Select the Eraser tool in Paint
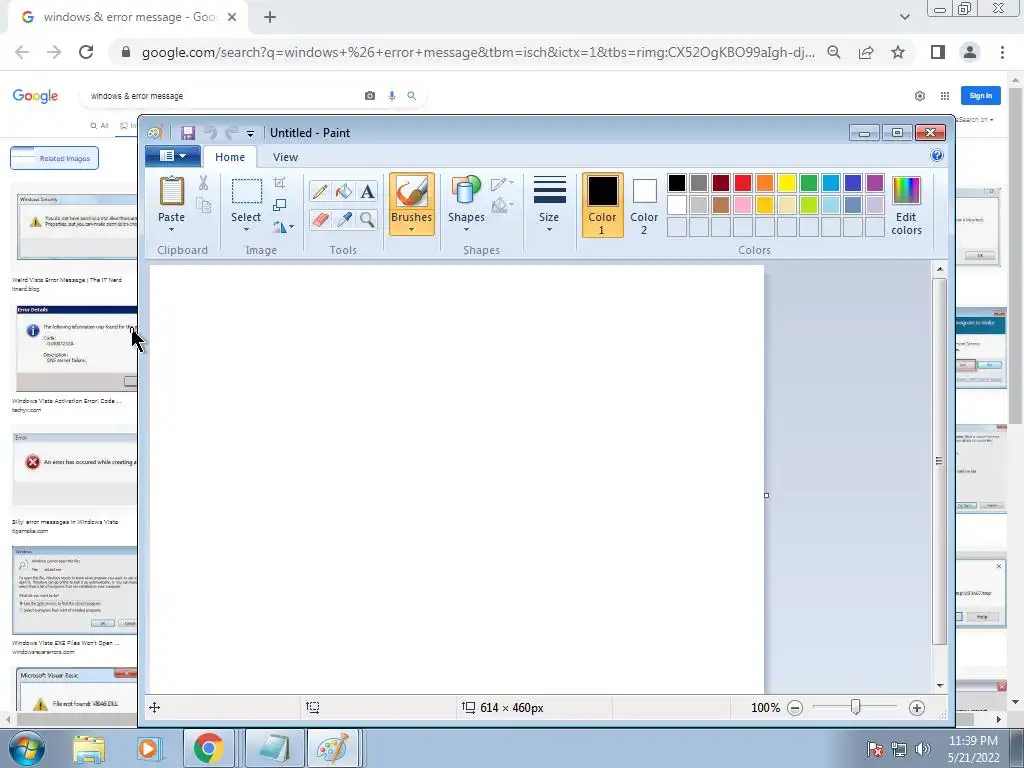The height and width of the screenshot is (768, 1024). 319,219
